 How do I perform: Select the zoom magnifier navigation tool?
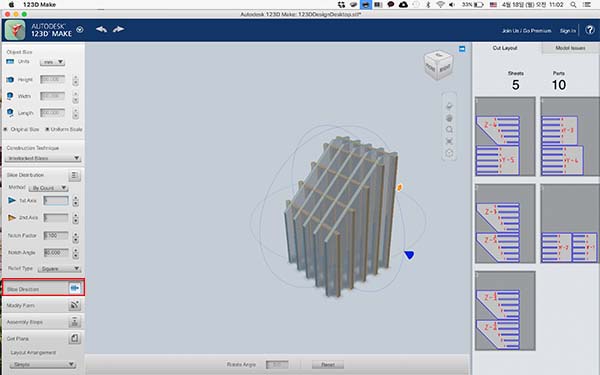tap(449, 130)
